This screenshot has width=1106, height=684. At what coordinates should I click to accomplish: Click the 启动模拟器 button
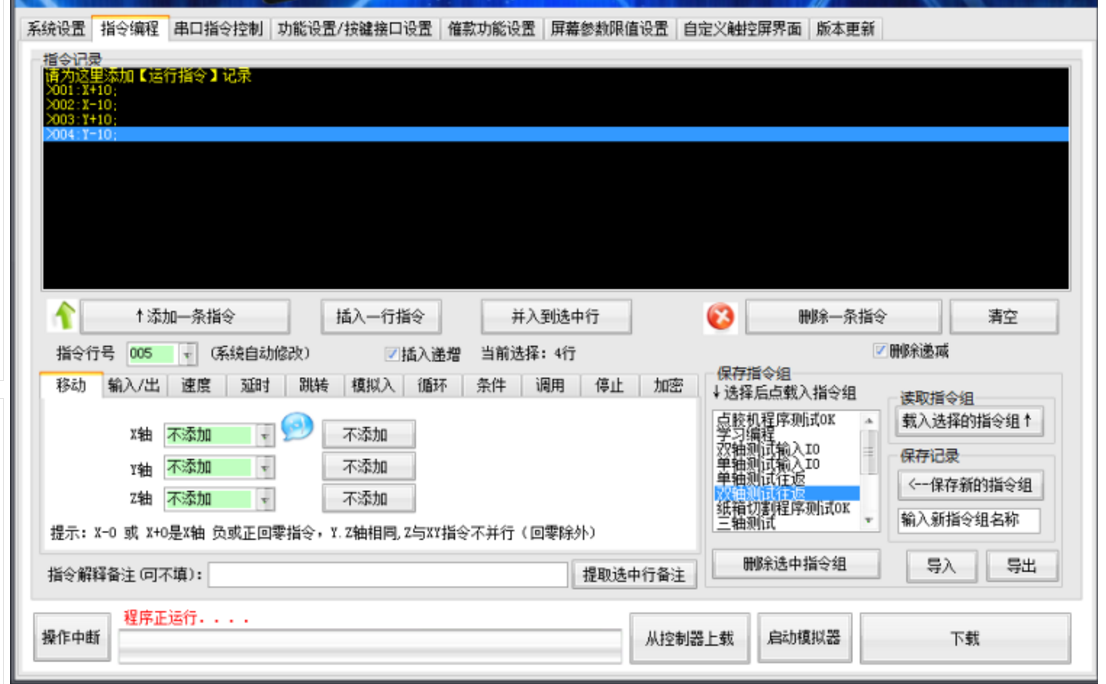[804, 638]
